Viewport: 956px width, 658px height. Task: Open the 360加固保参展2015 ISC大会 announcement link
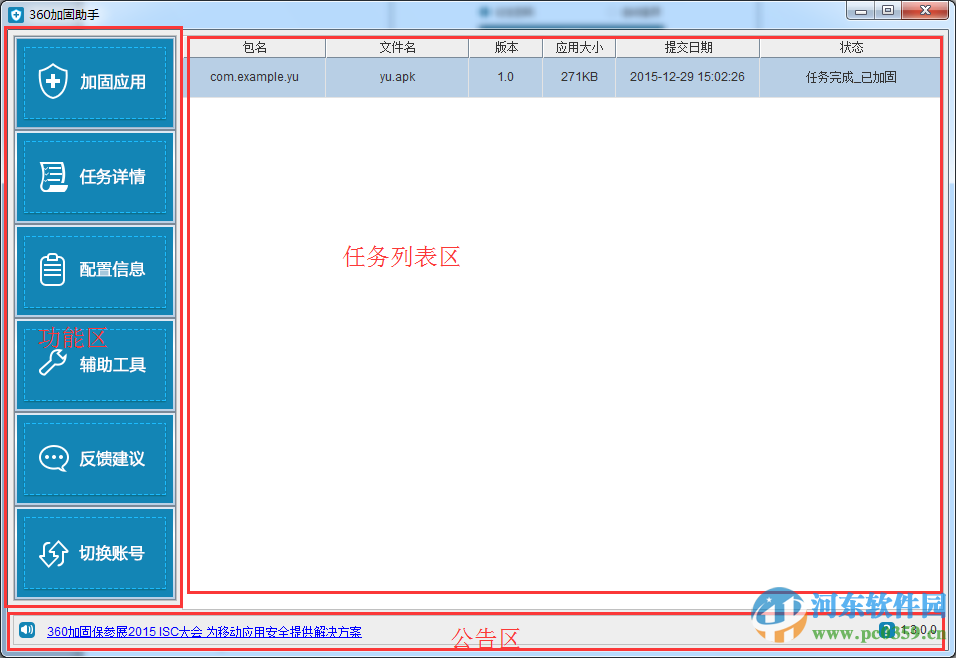click(204, 632)
